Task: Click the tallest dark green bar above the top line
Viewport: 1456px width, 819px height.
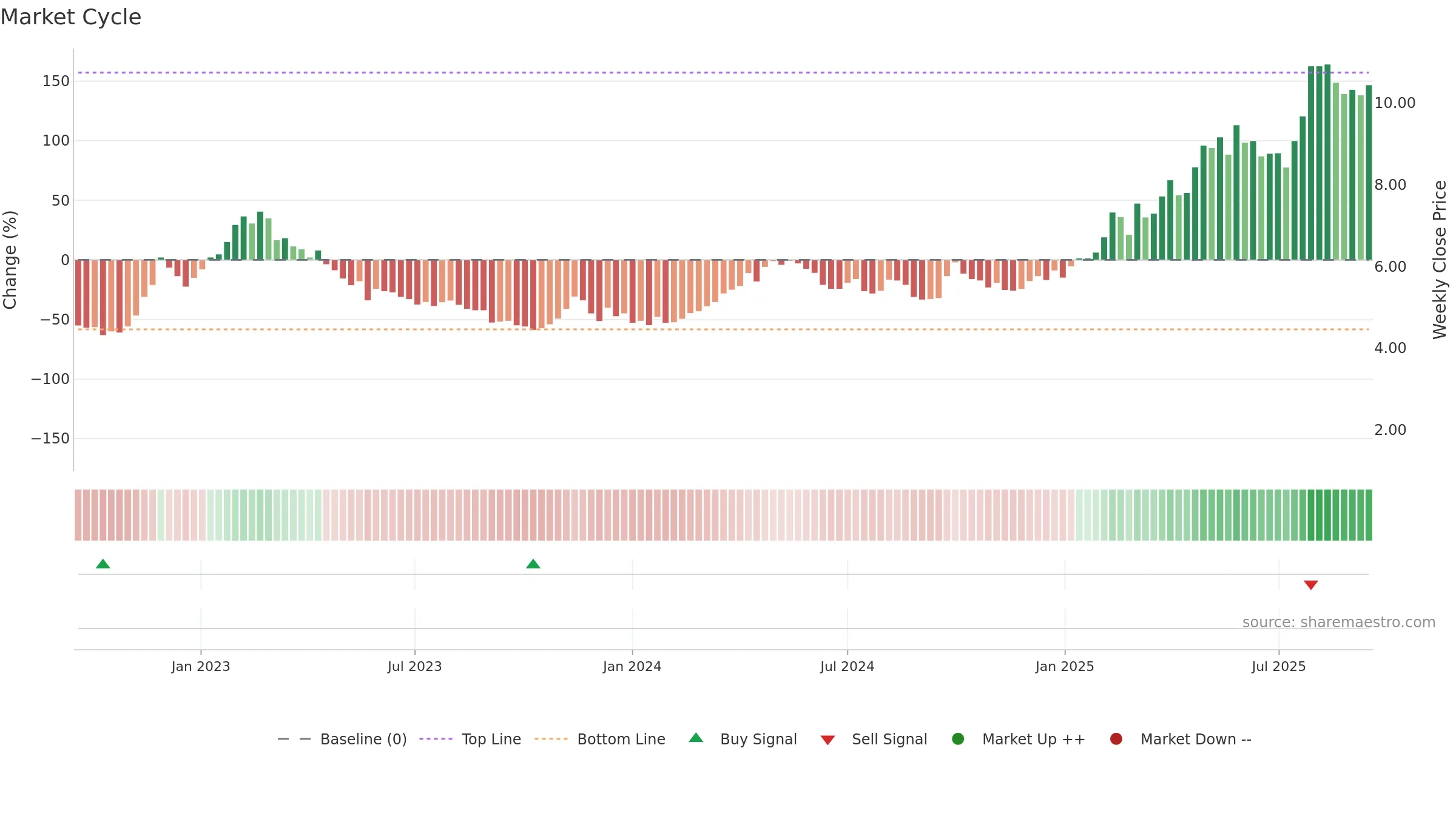Action: 1327,162
